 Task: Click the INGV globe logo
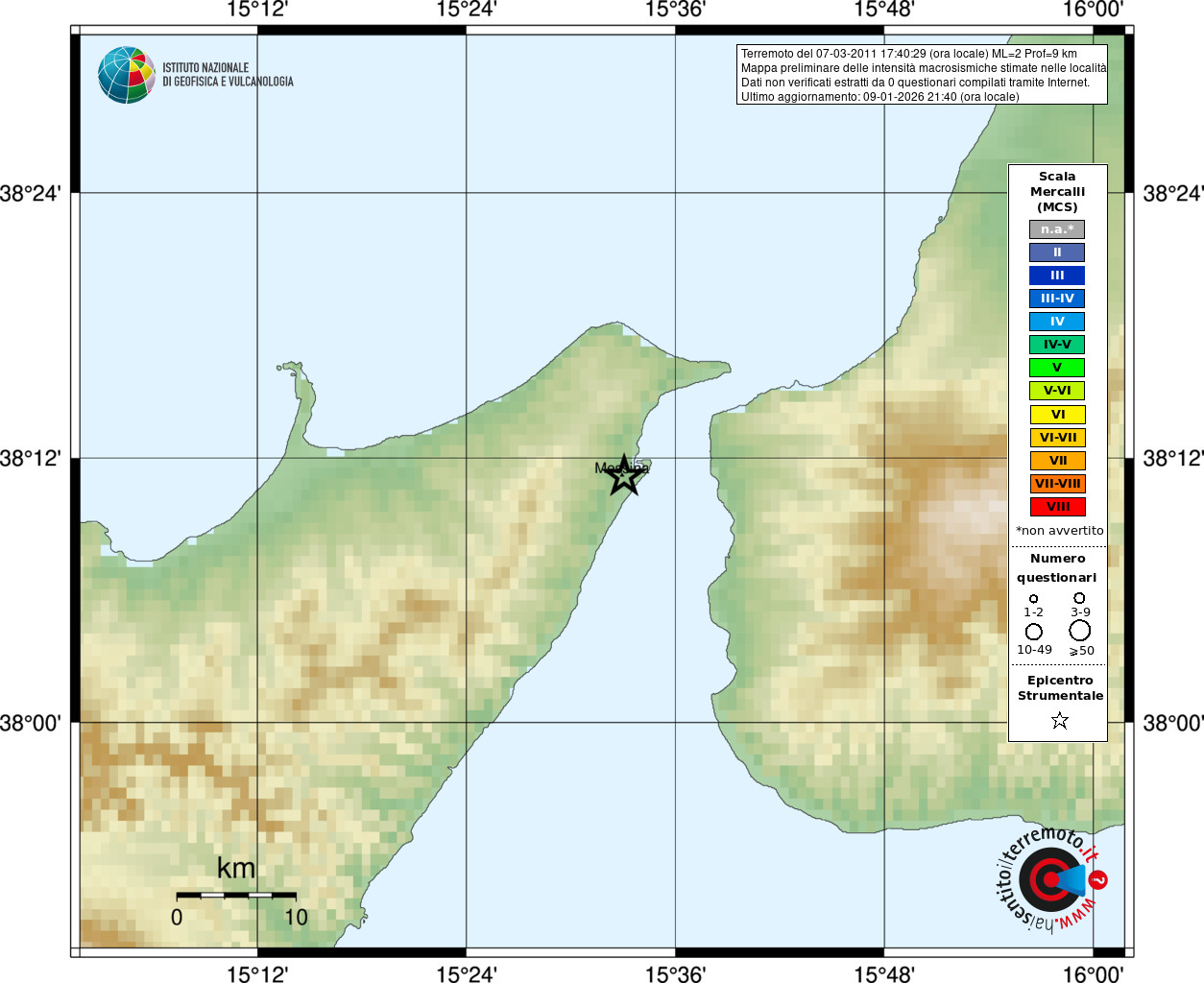[x=127, y=75]
